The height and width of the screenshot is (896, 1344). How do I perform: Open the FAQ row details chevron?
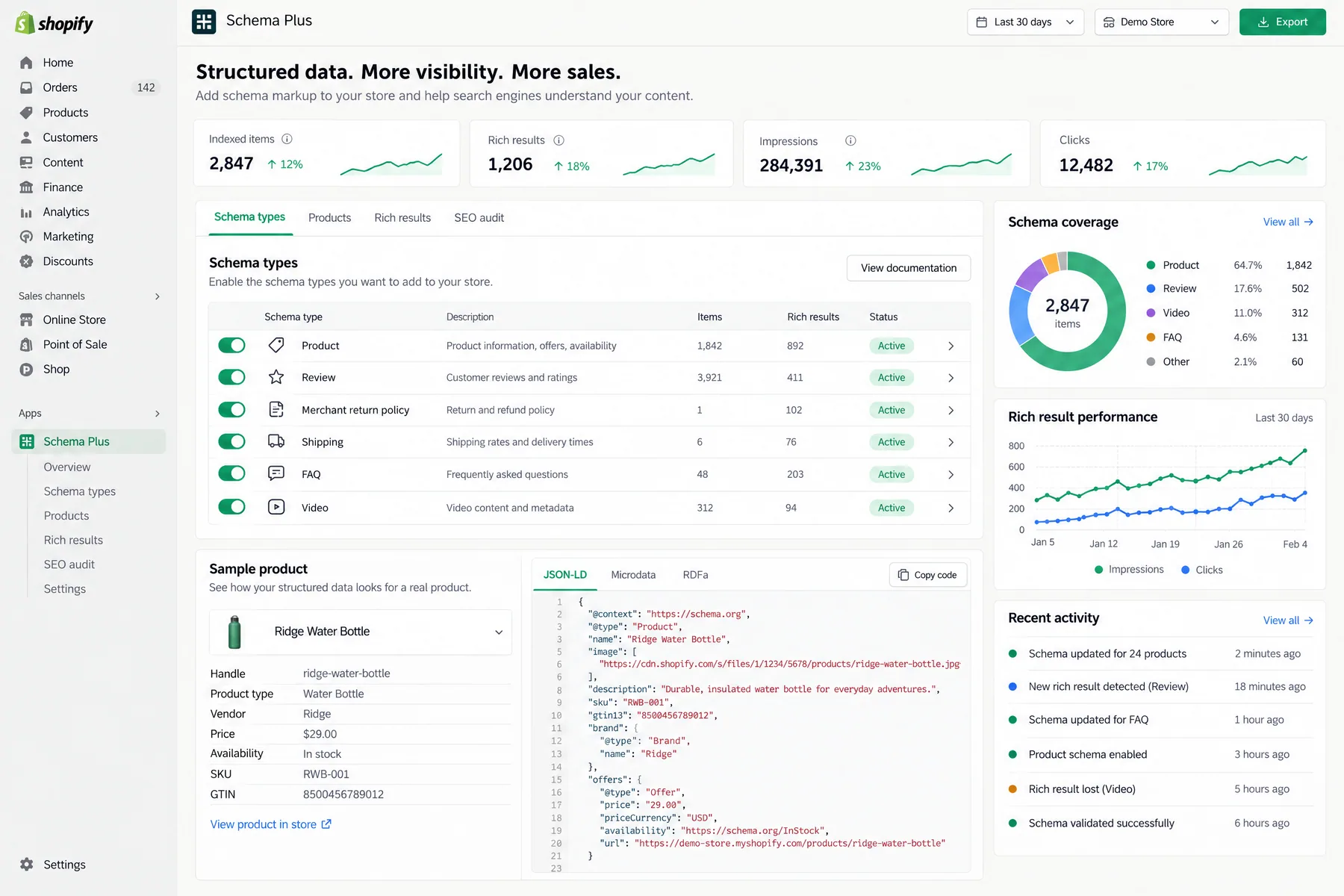(x=951, y=475)
